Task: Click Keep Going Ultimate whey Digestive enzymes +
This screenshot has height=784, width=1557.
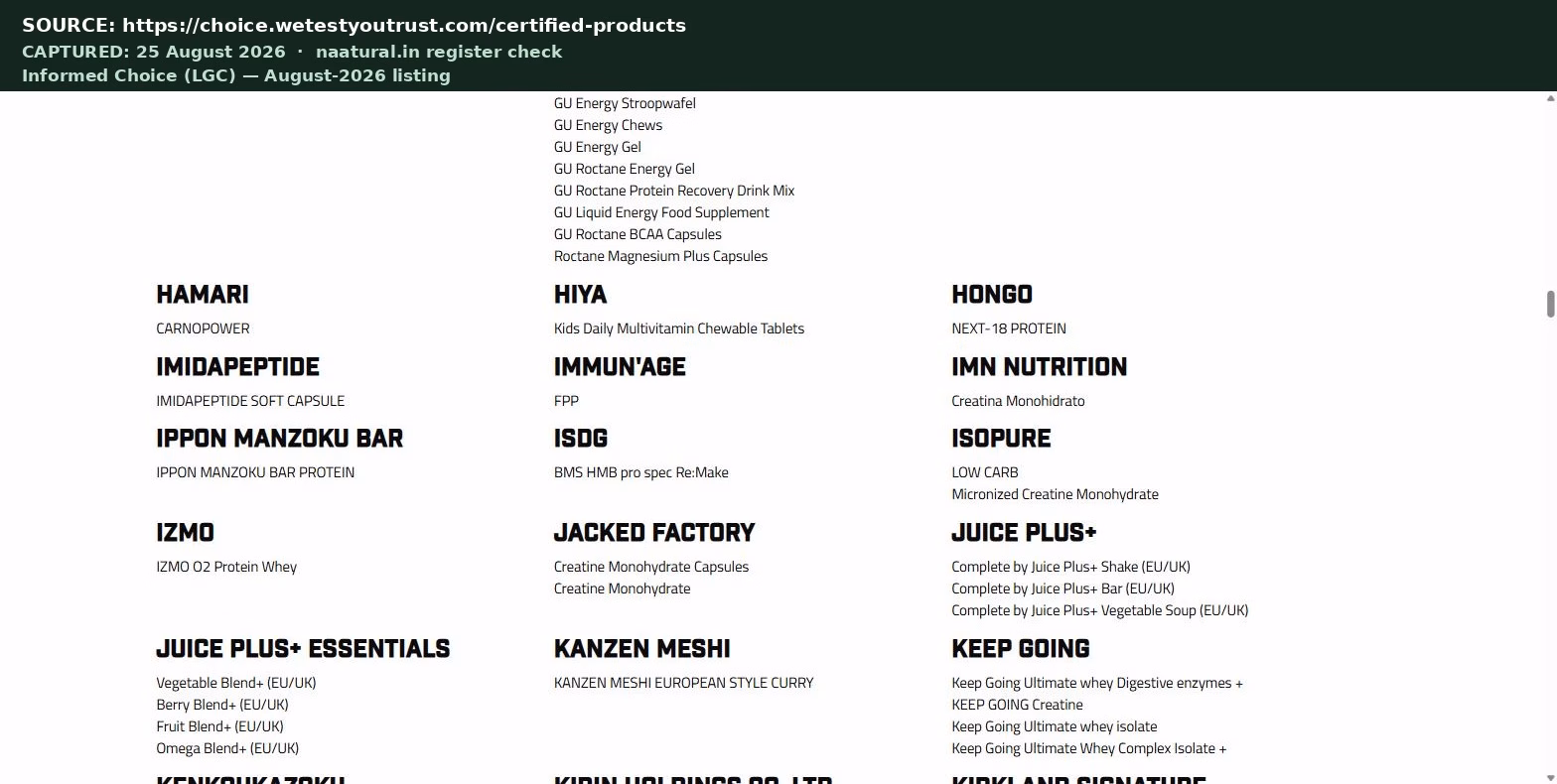Action: (x=1097, y=683)
